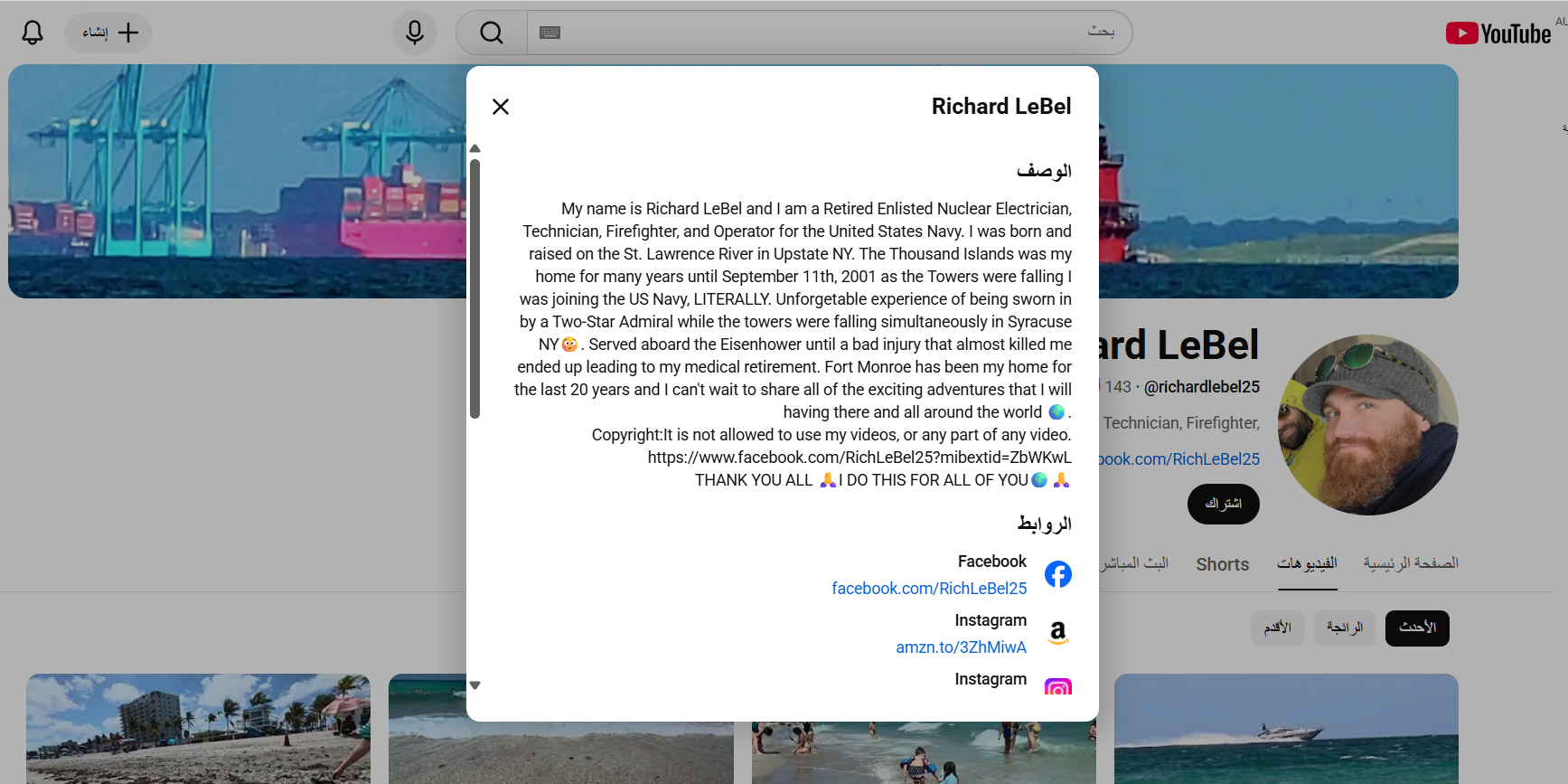Image resolution: width=1568 pixels, height=784 pixels.
Task: Open the Create (إنشاء) button
Action: [x=108, y=33]
